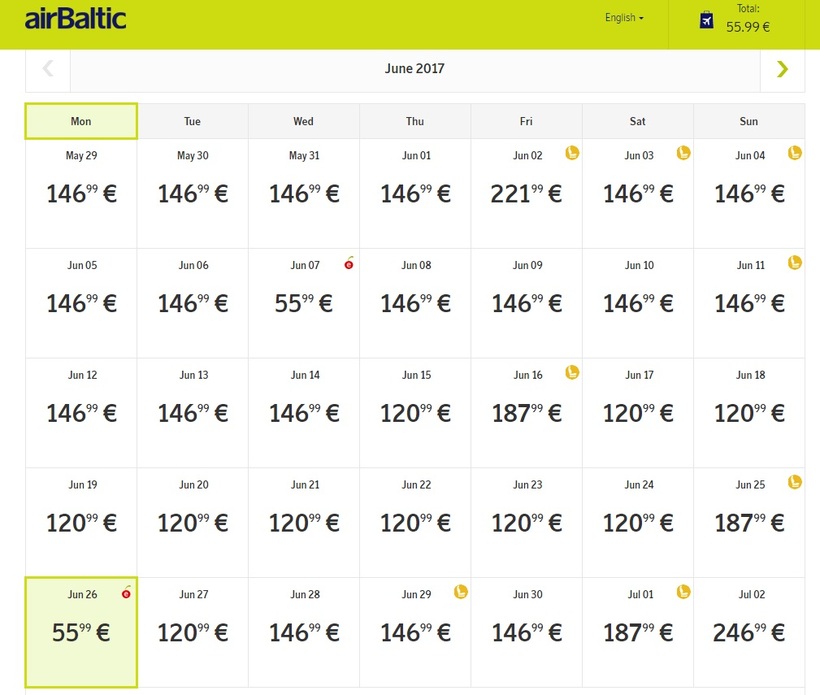Go to the previous month arrow
This screenshot has height=695, width=820.
click(x=48, y=69)
